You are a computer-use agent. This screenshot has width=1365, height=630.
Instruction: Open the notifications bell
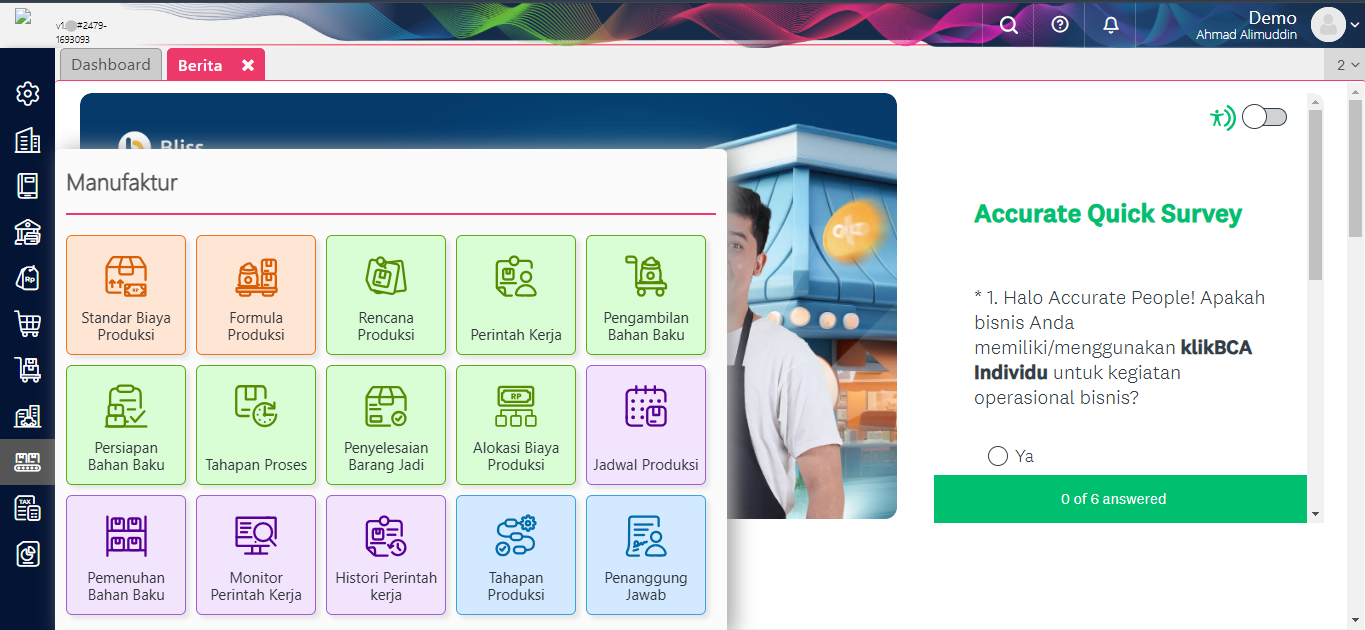1110,24
